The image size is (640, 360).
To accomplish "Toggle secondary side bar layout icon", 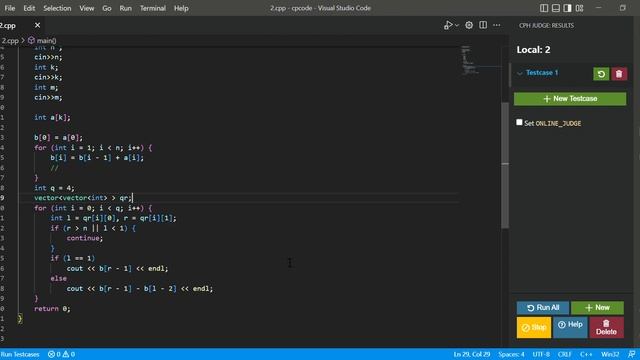I will 567,8.
